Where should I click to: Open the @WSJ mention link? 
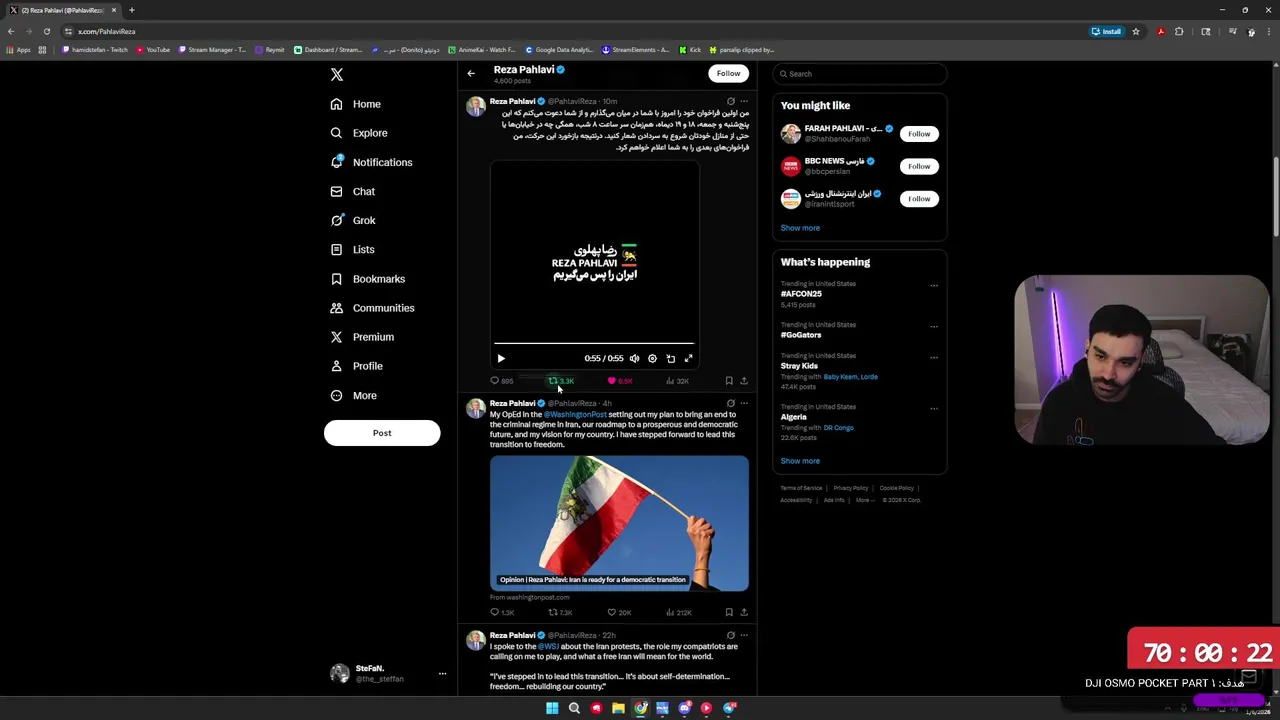(x=548, y=647)
